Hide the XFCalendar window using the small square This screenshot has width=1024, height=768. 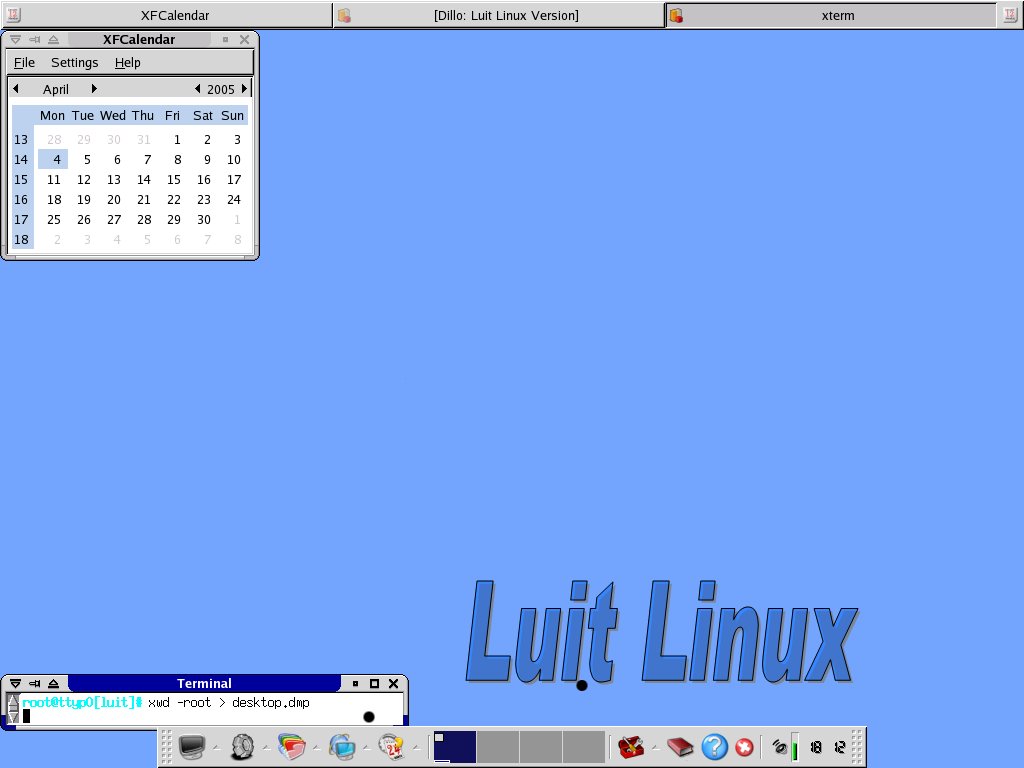coord(225,39)
